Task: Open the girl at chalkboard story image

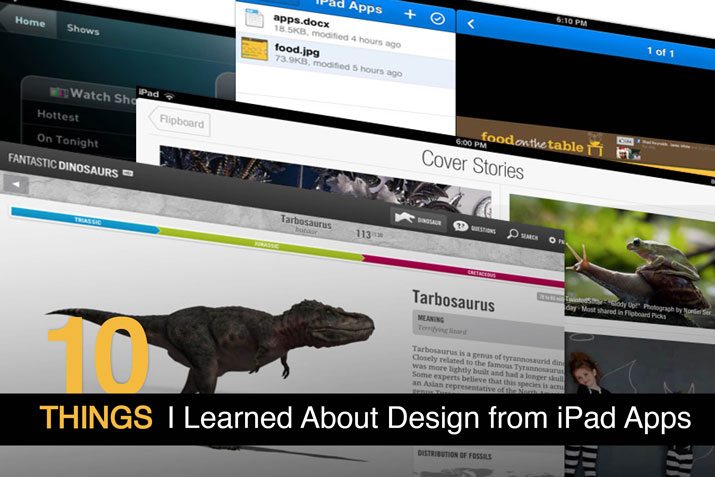Action: pyautogui.click(x=638, y=365)
